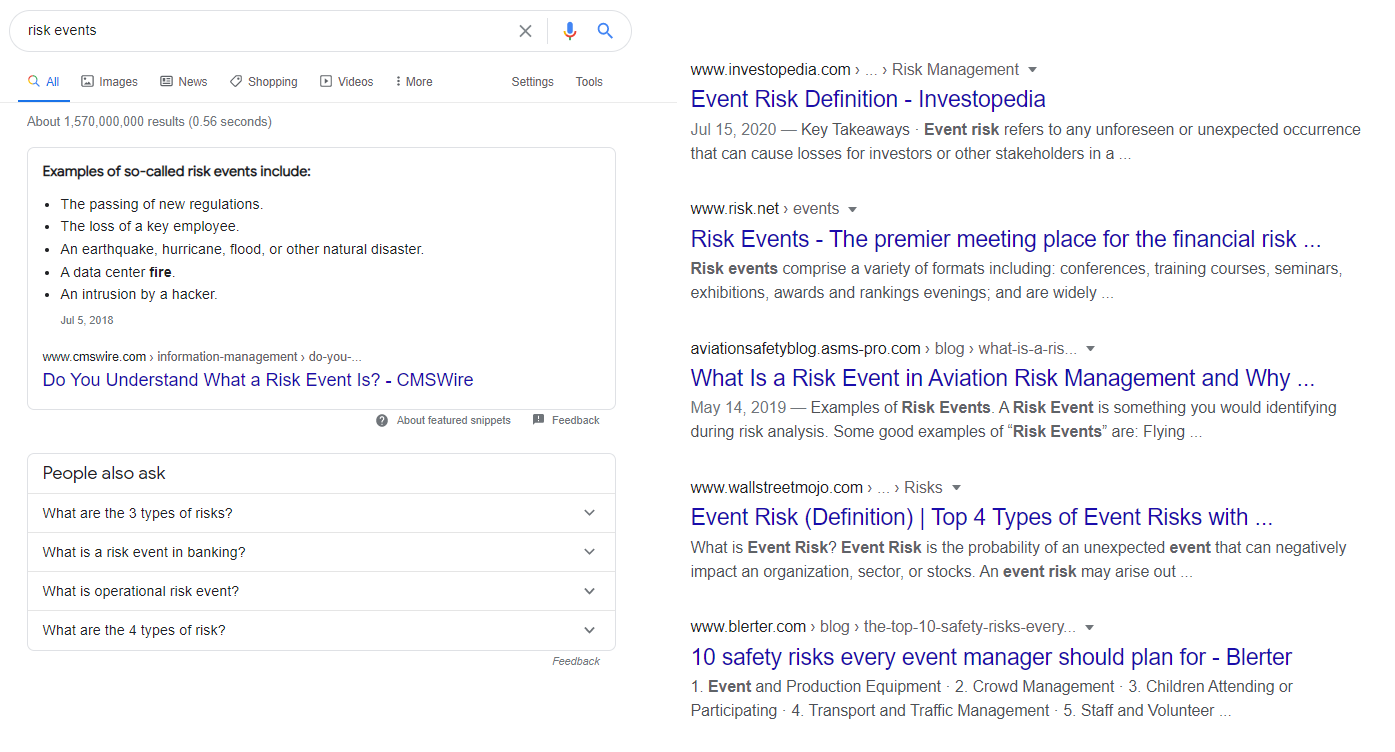1395x752 pixels.
Task: Click 'People also ask' heading
Action: click(104, 473)
